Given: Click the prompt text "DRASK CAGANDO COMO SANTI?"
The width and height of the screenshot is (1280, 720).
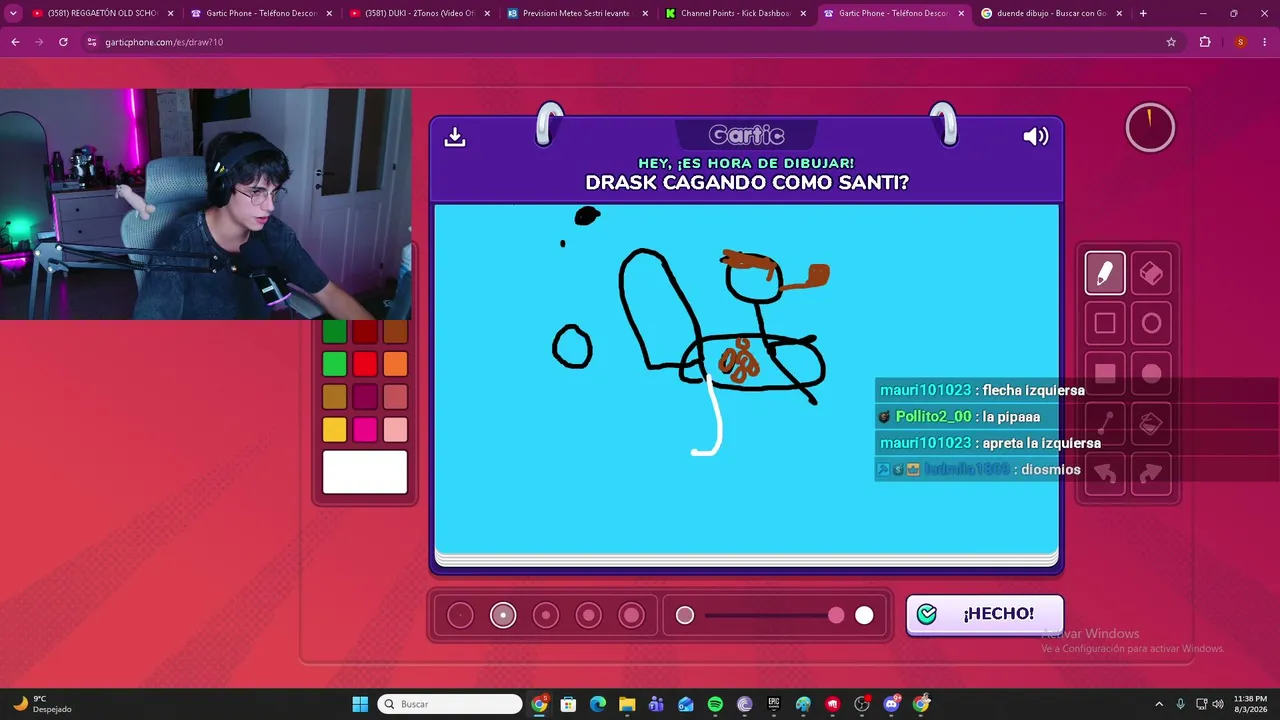Looking at the screenshot, I should 747,183.
